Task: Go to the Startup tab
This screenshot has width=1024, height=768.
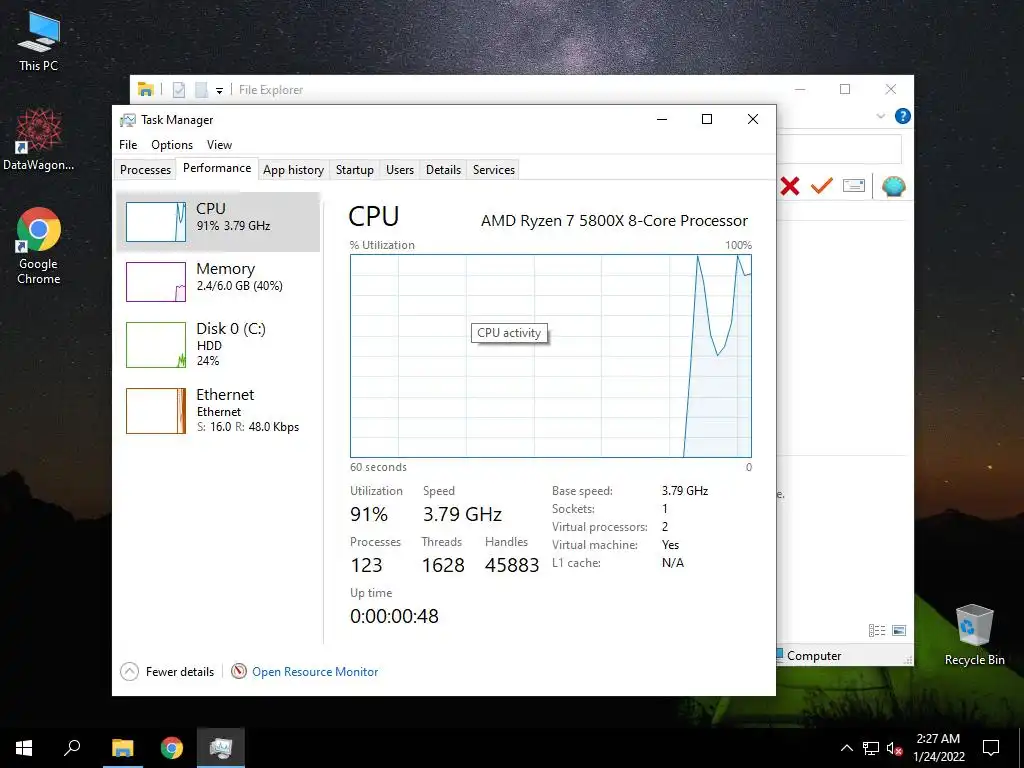Action: (x=355, y=170)
